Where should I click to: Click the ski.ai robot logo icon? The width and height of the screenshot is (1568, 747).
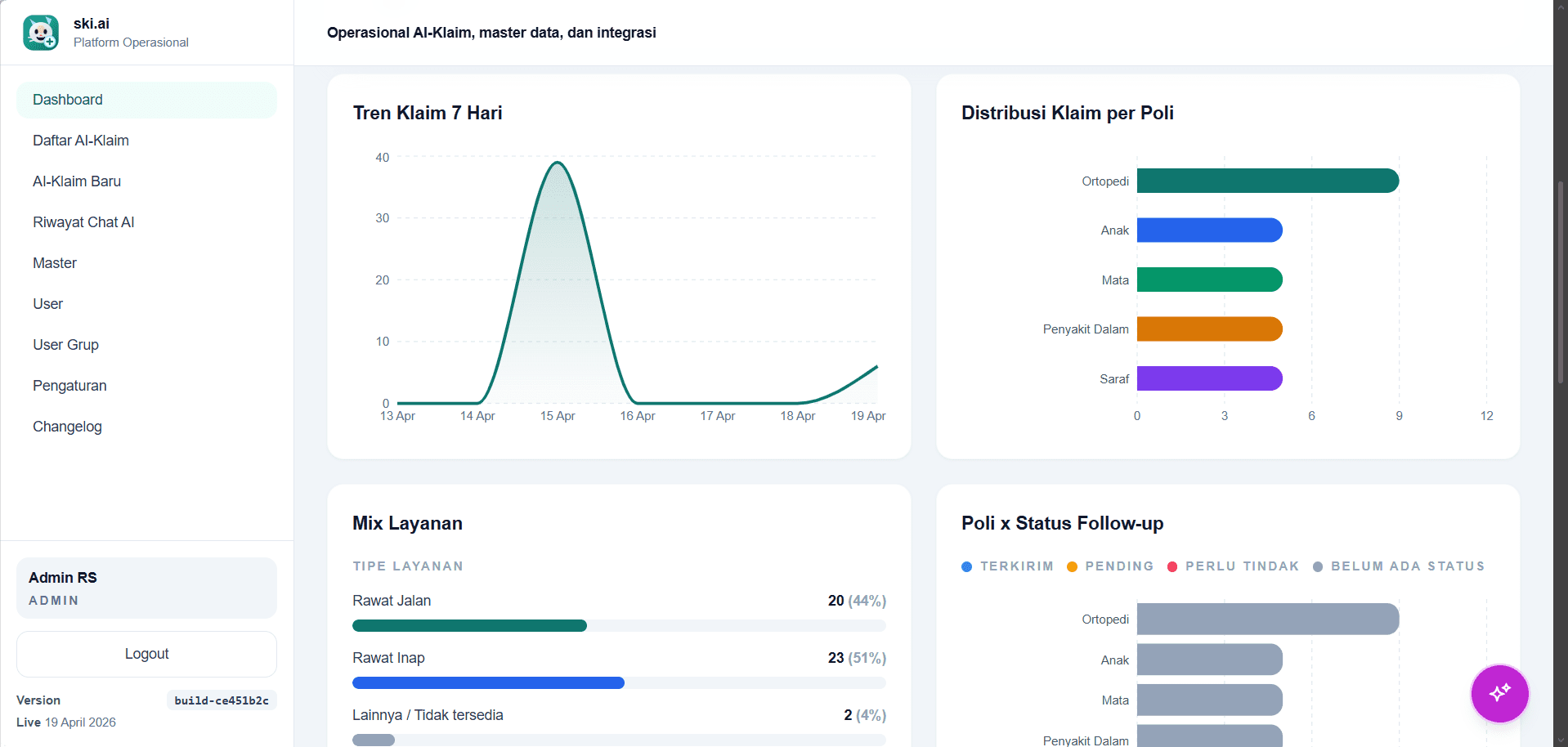point(40,32)
